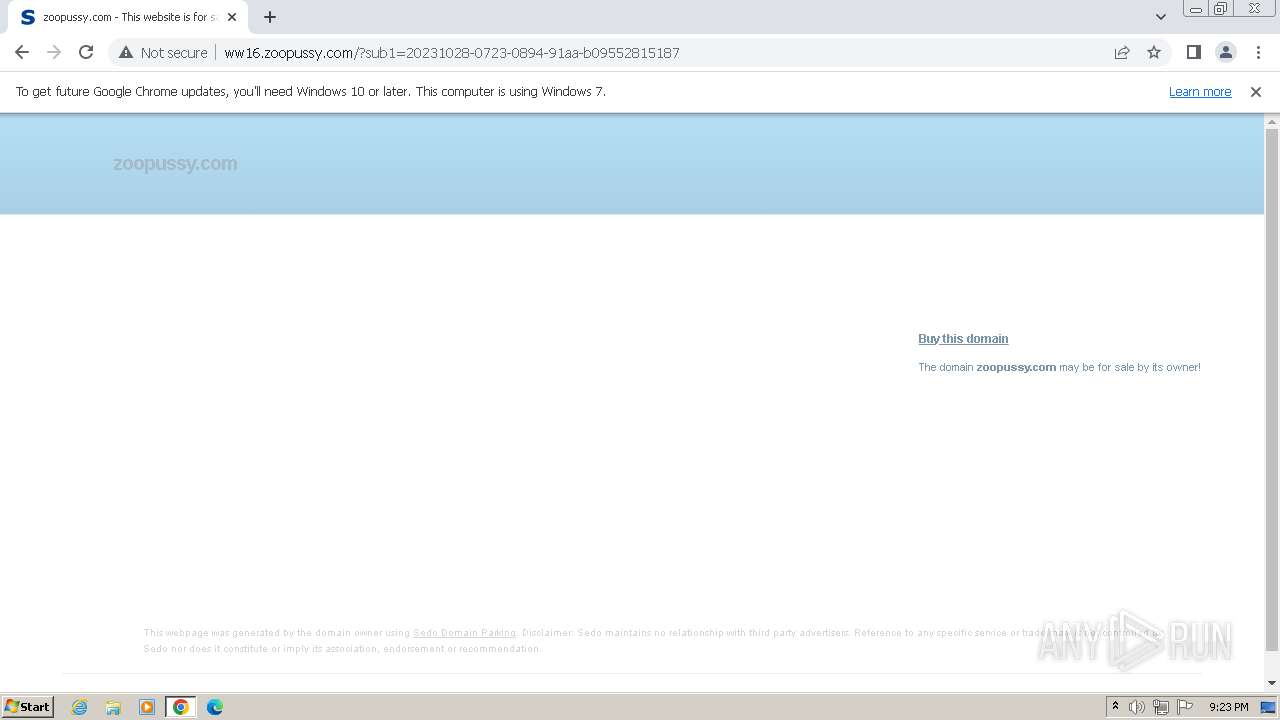1280x720 pixels.
Task: Open the Chrome profile avatar
Action: point(1225,52)
